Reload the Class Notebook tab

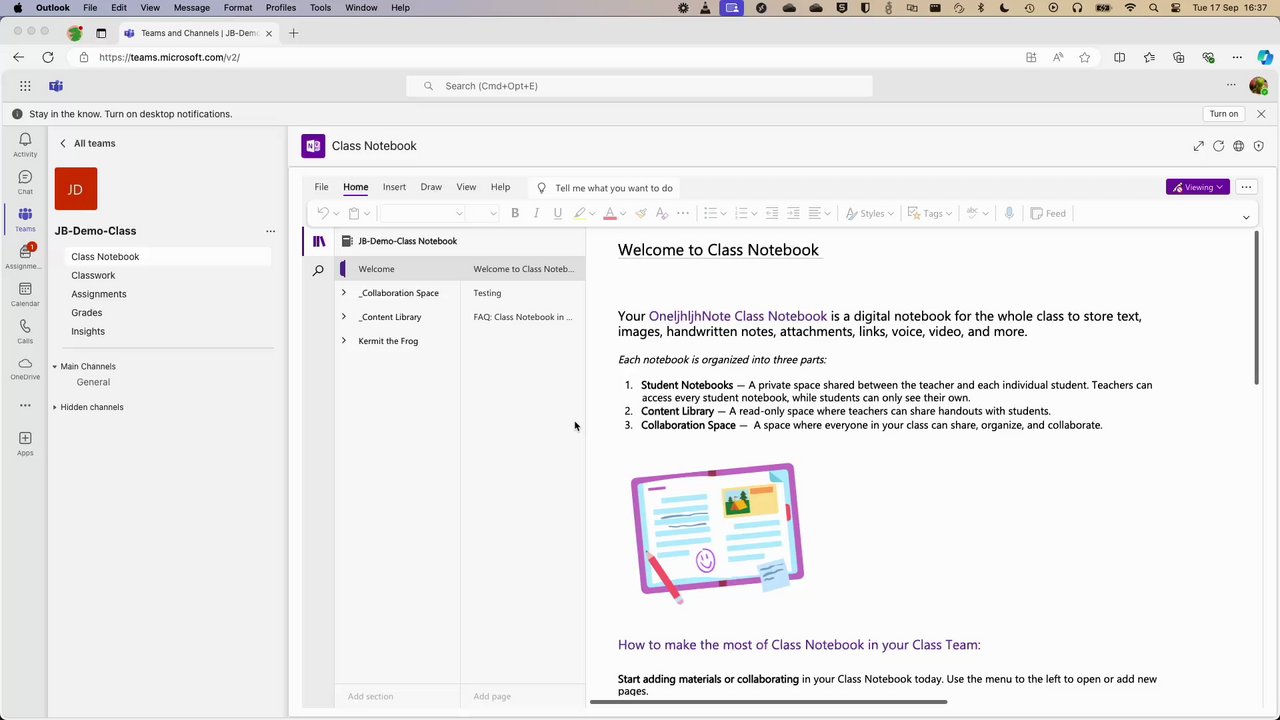[1218, 146]
